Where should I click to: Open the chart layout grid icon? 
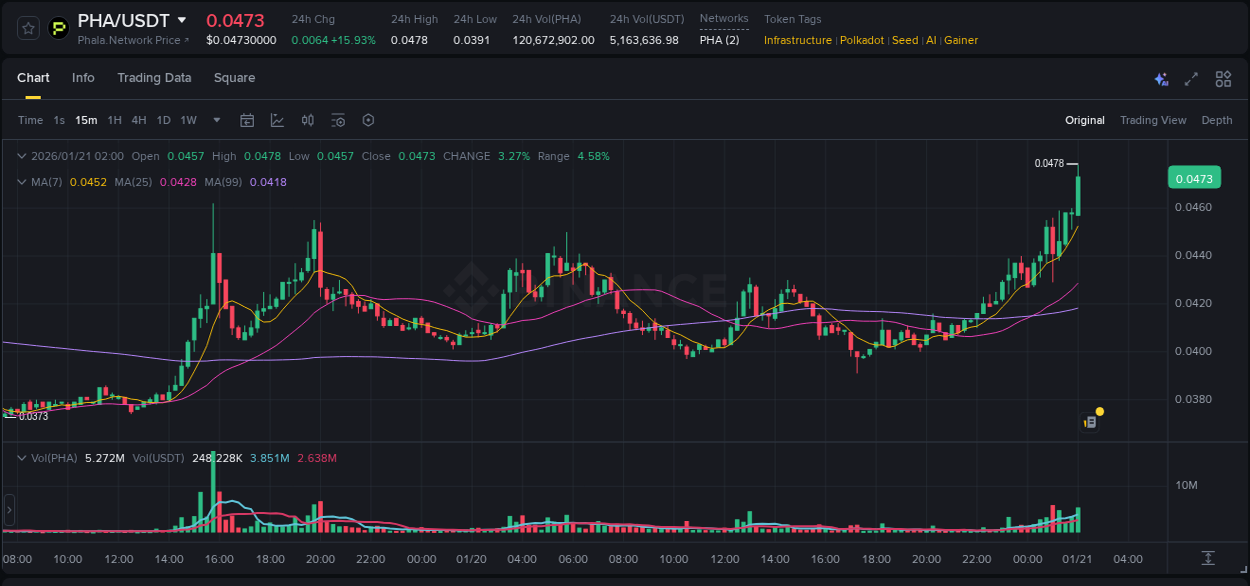pos(1223,79)
